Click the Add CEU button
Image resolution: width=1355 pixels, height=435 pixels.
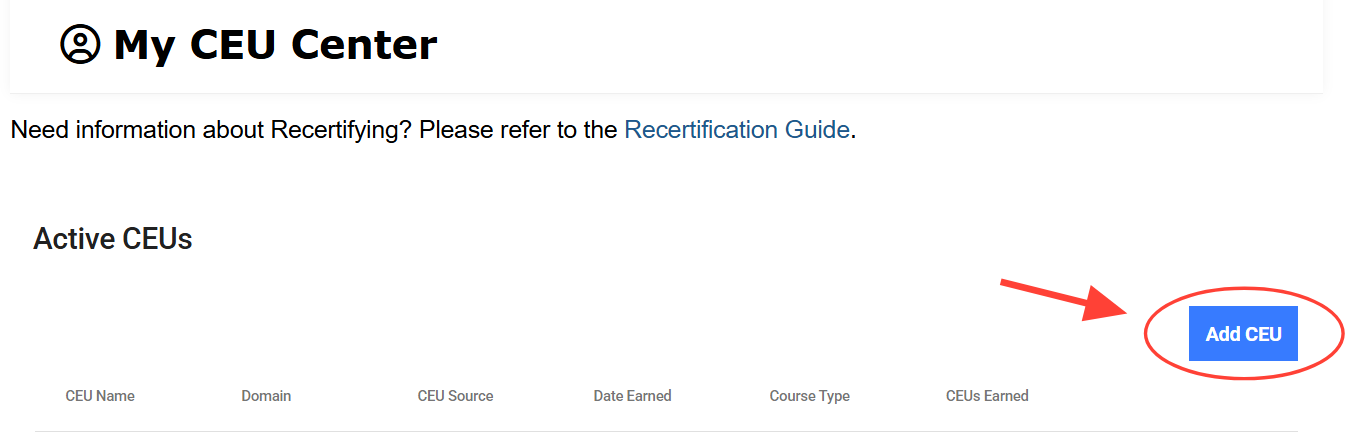[1243, 334]
